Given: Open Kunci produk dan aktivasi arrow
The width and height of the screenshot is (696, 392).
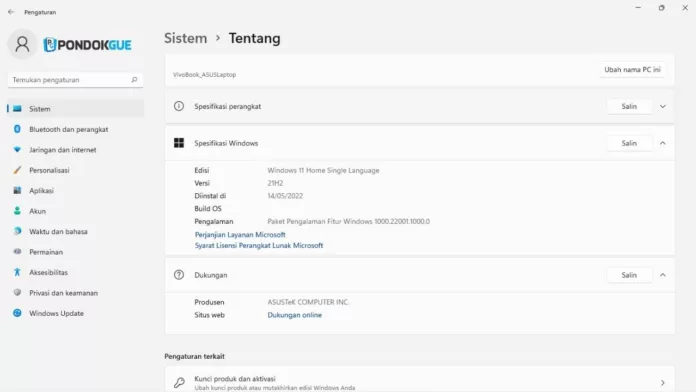Looking at the screenshot, I should pyautogui.click(x=663, y=383).
